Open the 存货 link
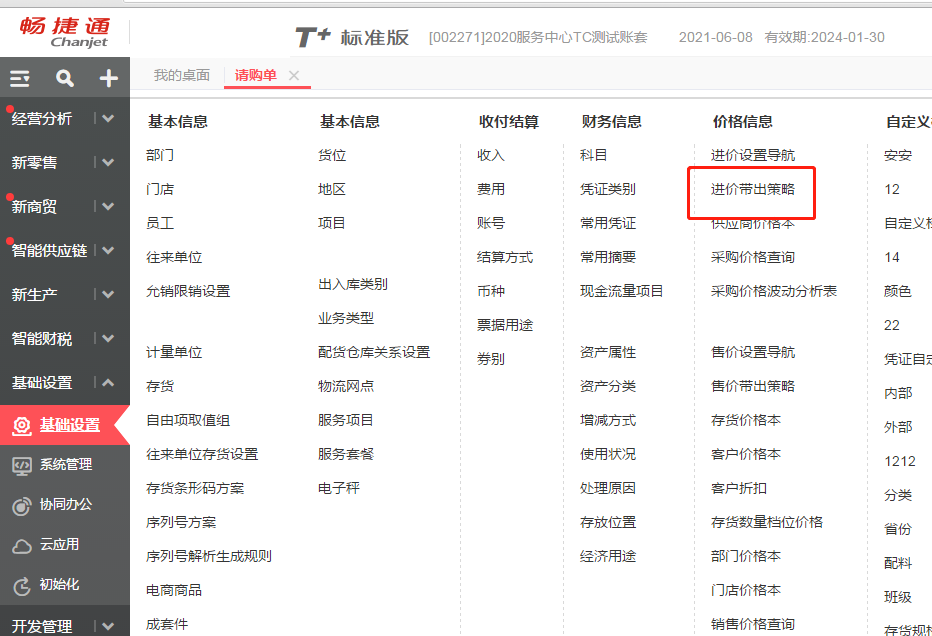The image size is (932, 636). tap(160, 386)
